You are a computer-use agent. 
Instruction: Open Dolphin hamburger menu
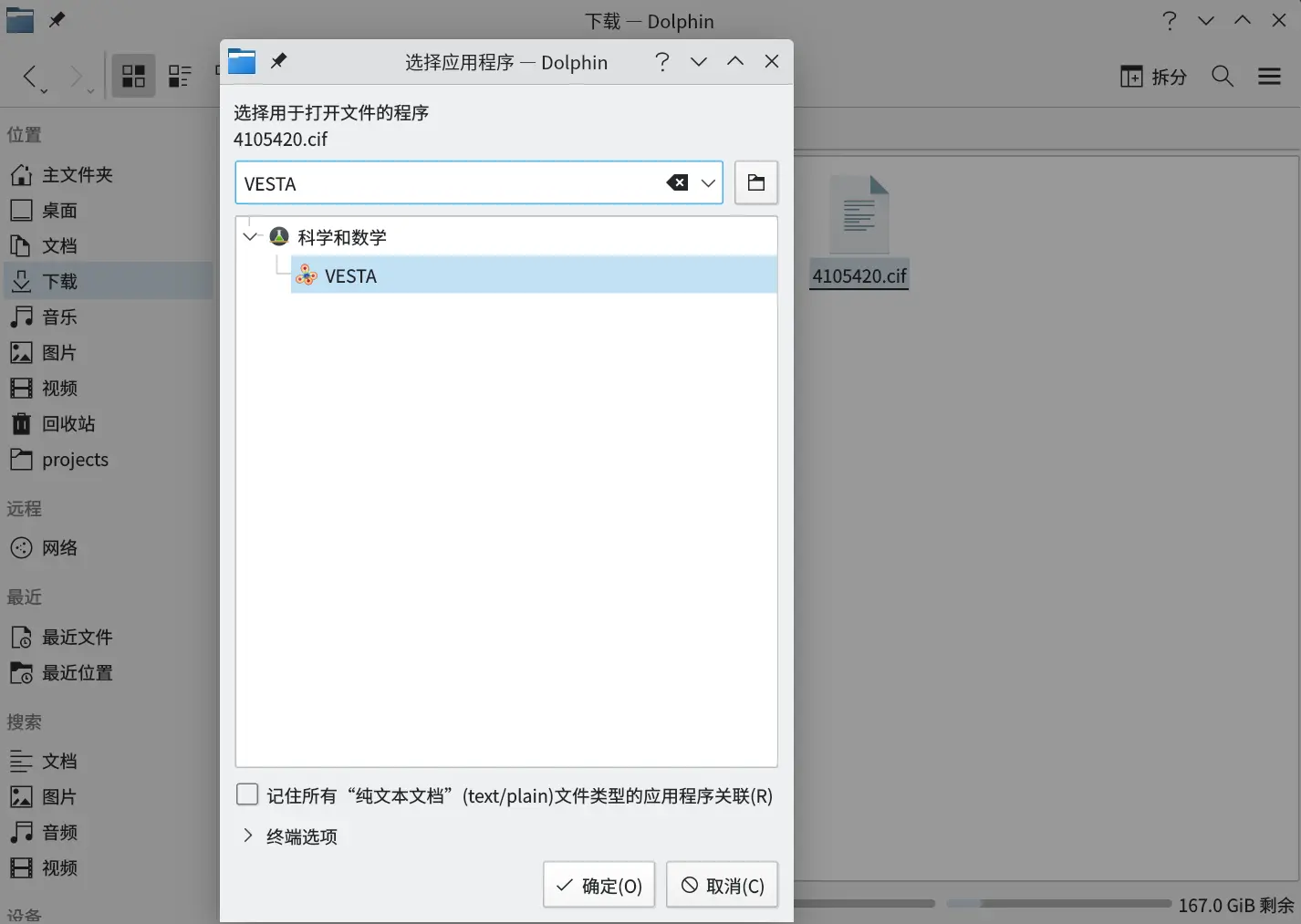pyautogui.click(x=1269, y=77)
